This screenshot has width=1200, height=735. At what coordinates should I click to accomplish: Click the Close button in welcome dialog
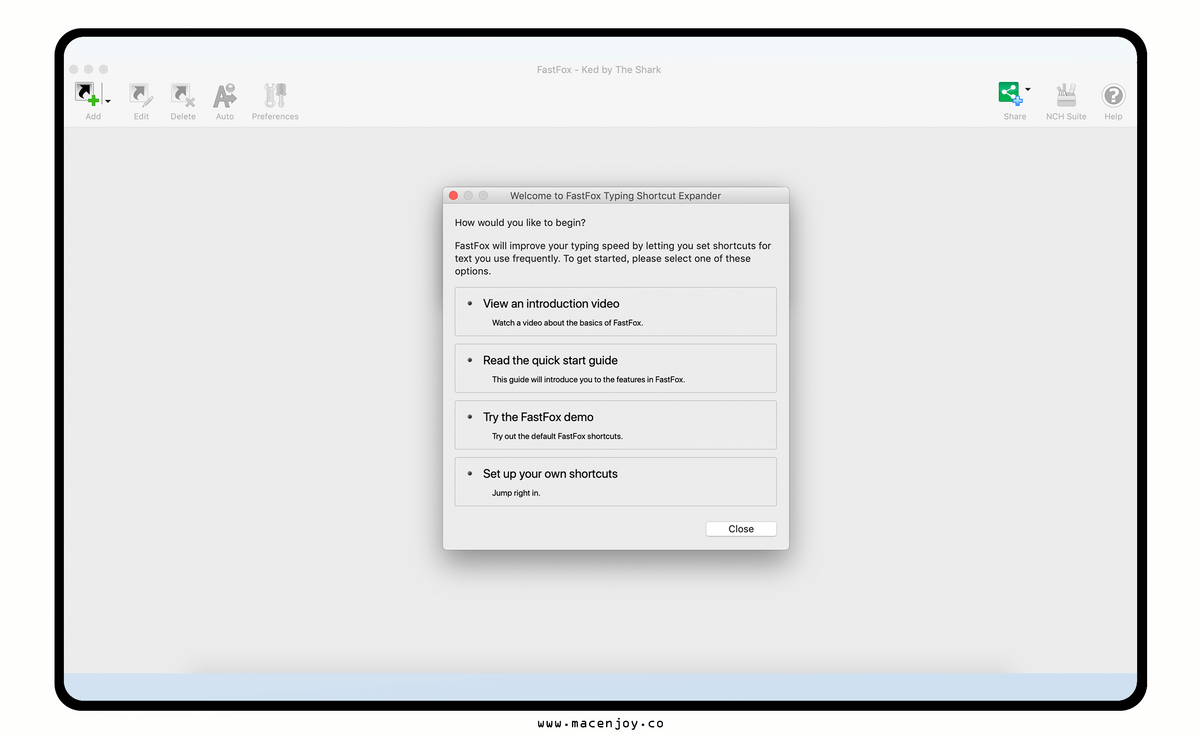(741, 529)
